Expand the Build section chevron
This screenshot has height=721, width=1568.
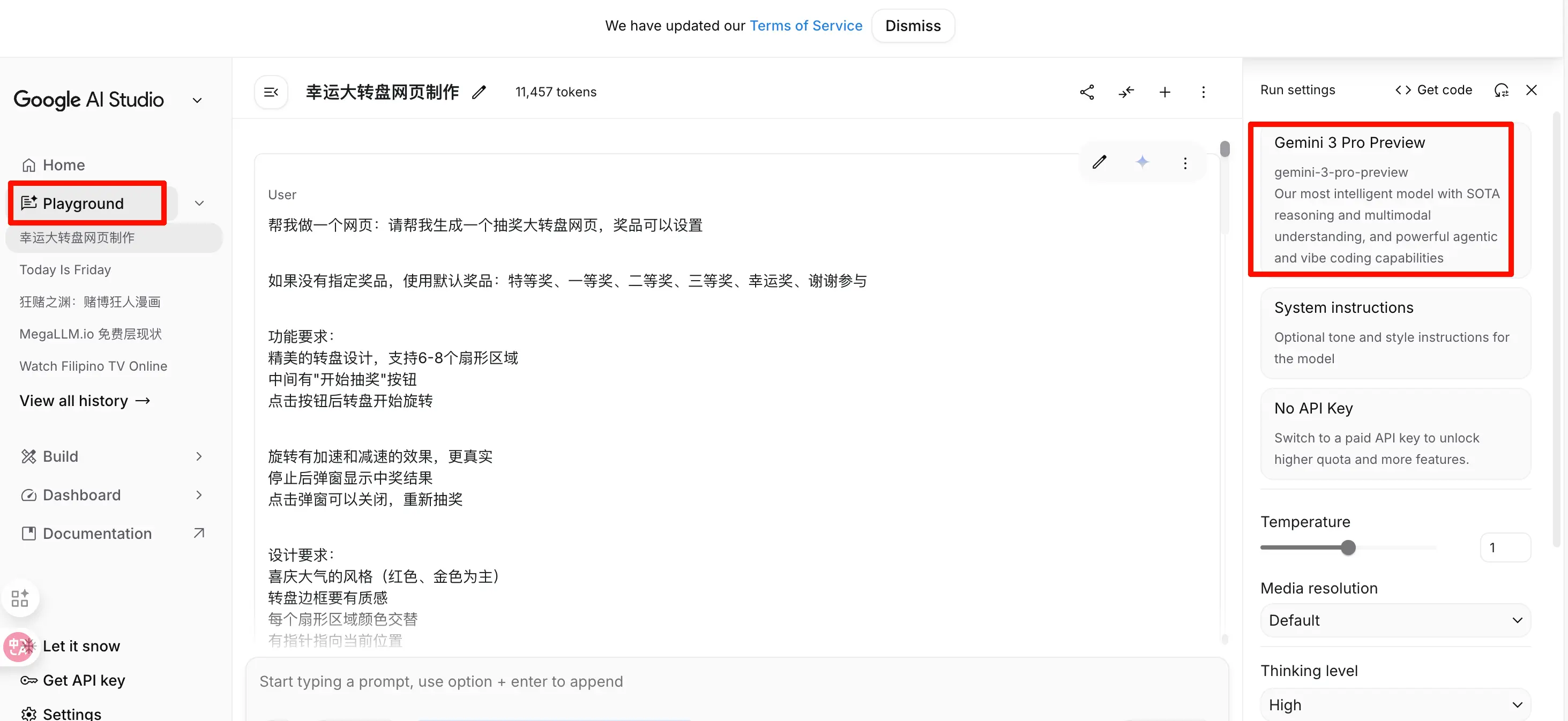pyautogui.click(x=198, y=456)
